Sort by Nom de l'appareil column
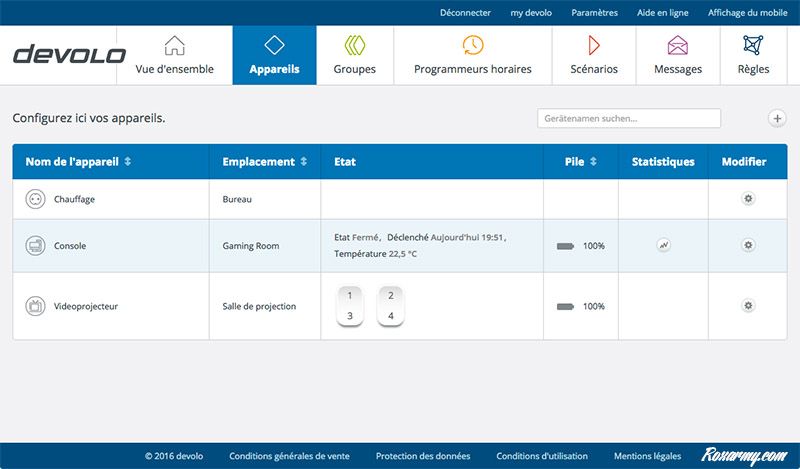This screenshot has height=469, width=800. (78, 162)
